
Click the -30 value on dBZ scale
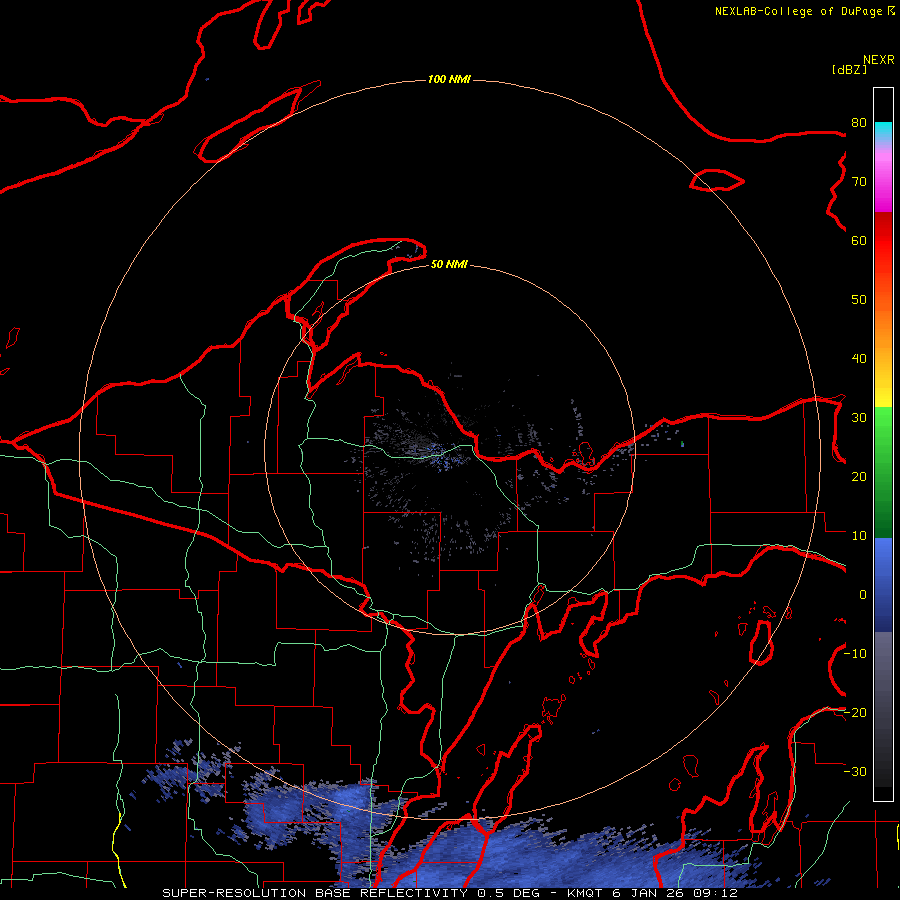click(x=856, y=771)
